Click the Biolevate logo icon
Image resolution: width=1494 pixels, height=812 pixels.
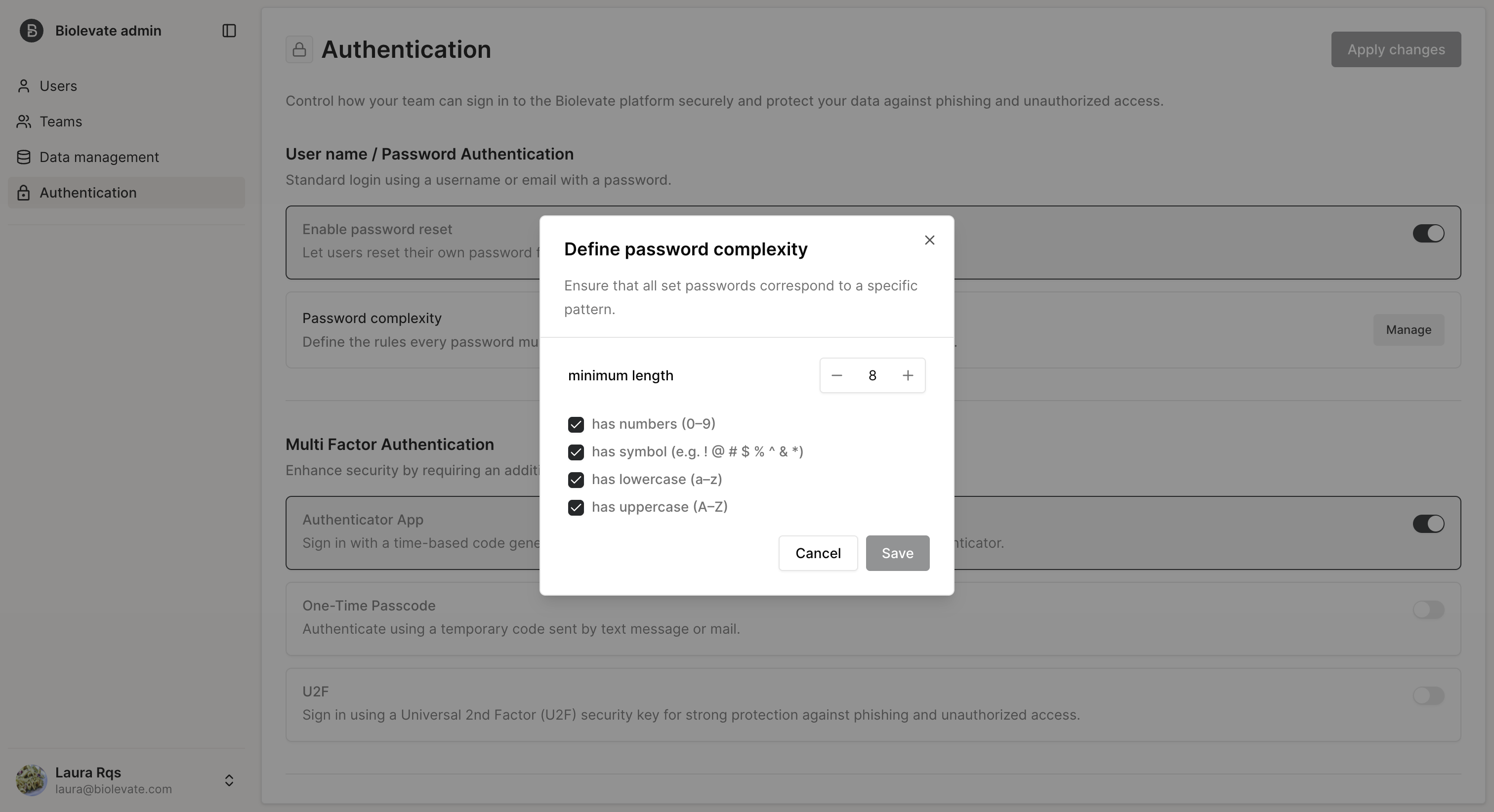(x=31, y=31)
